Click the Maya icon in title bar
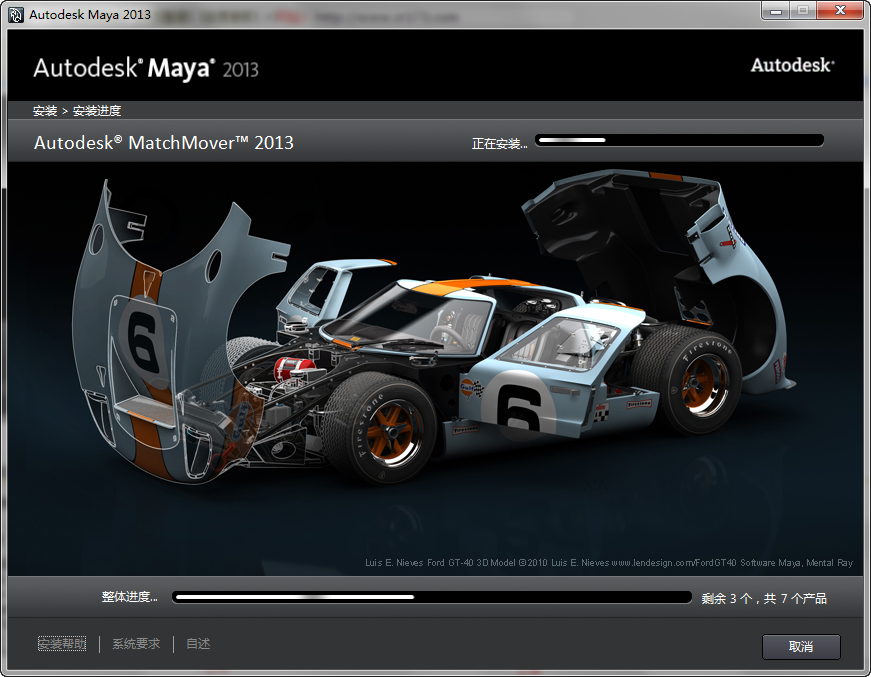The height and width of the screenshot is (677, 871). (16, 15)
